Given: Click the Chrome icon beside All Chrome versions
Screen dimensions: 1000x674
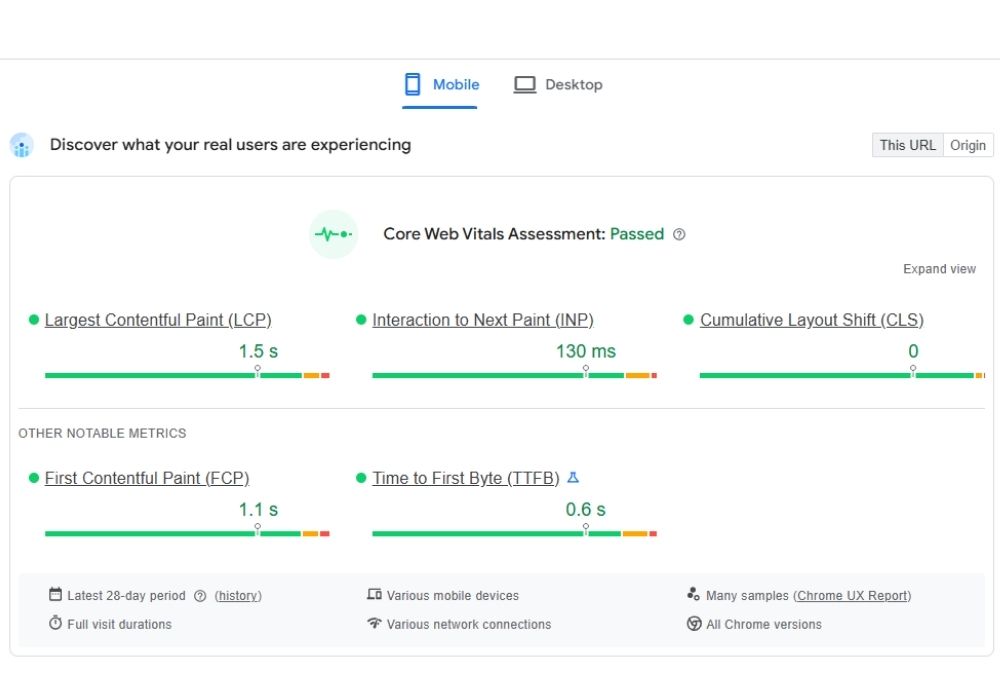Looking at the screenshot, I should [694, 624].
